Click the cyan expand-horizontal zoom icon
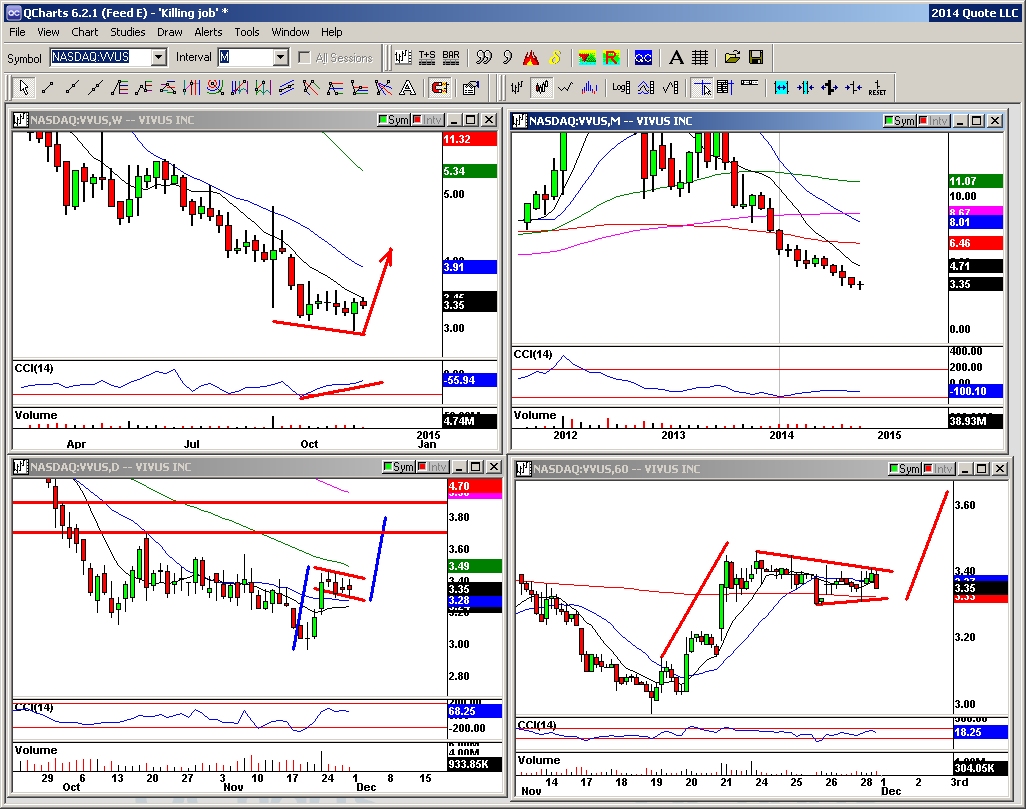Viewport: 1026px width, 809px height. point(781,87)
